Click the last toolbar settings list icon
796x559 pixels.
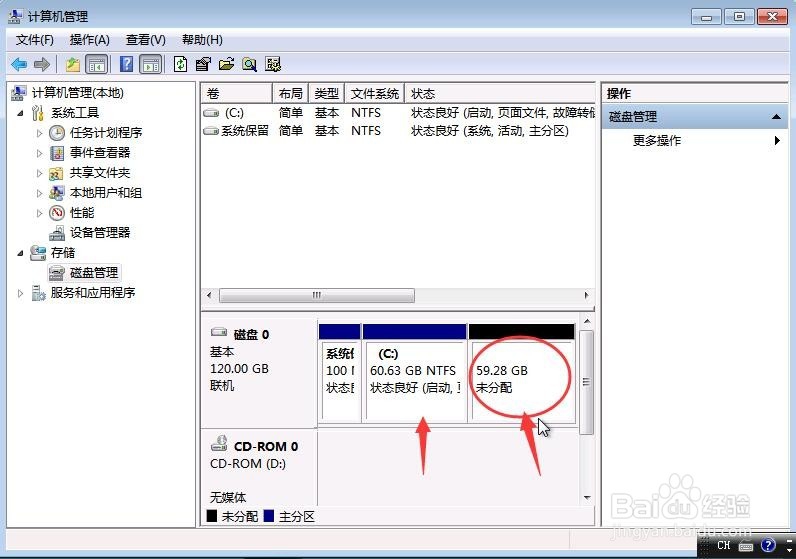[273, 64]
